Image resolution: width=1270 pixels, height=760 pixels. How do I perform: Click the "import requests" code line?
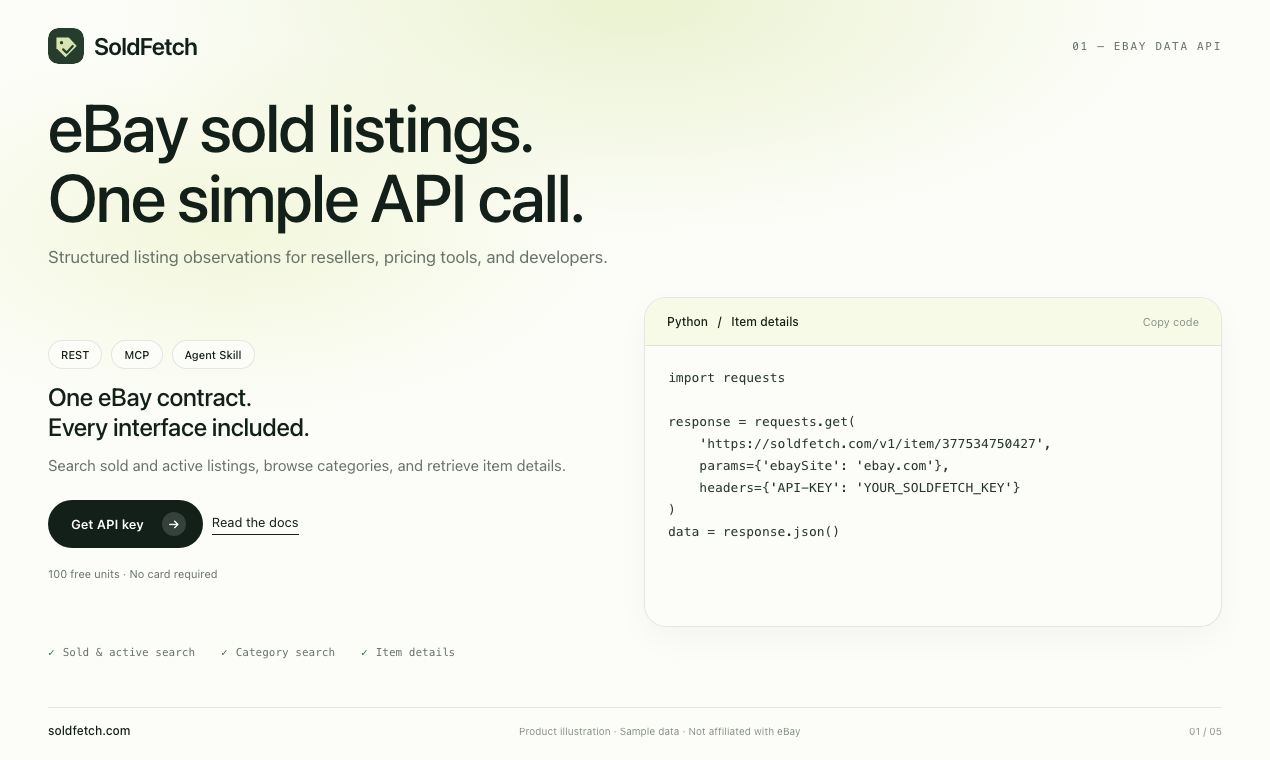727,378
